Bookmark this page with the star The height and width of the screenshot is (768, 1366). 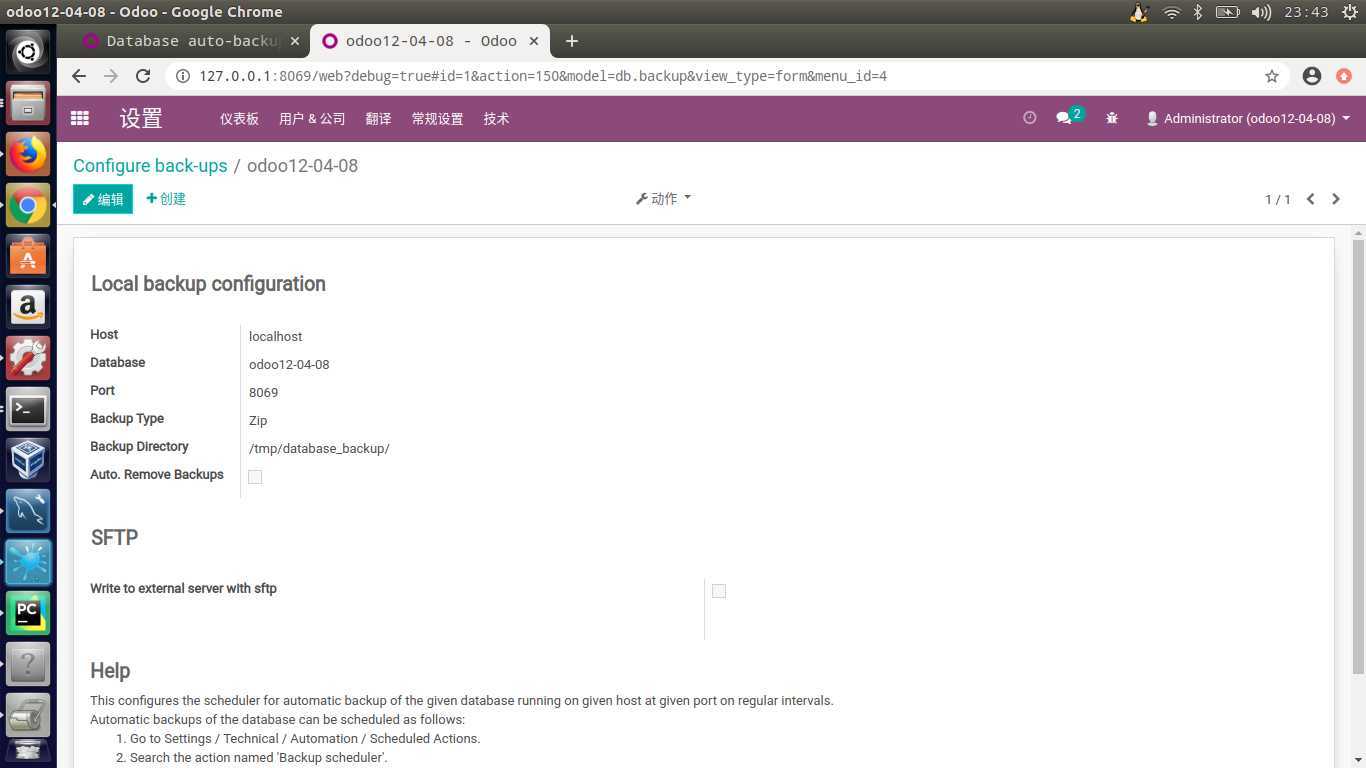click(x=1272, y=76)
